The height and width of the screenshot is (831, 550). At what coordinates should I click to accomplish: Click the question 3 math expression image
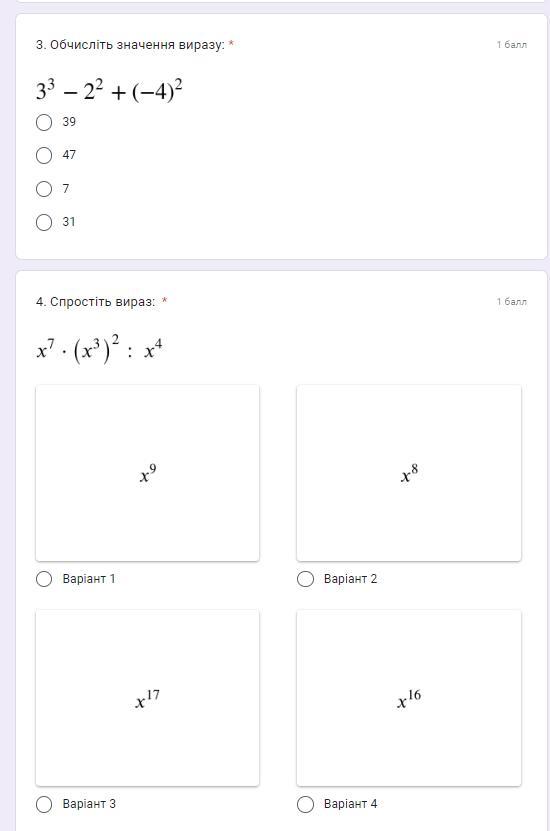pyautogui.click(x=109, y=90)
